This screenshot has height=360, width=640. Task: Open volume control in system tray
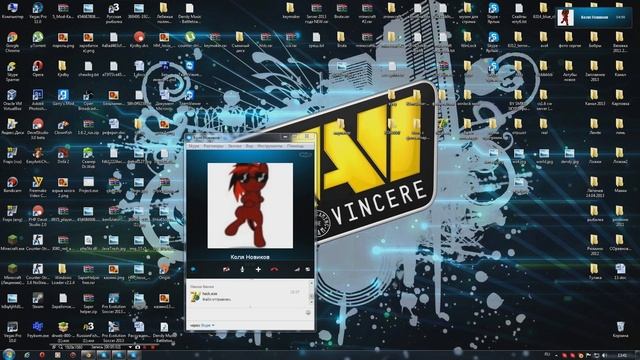point(605,355)
